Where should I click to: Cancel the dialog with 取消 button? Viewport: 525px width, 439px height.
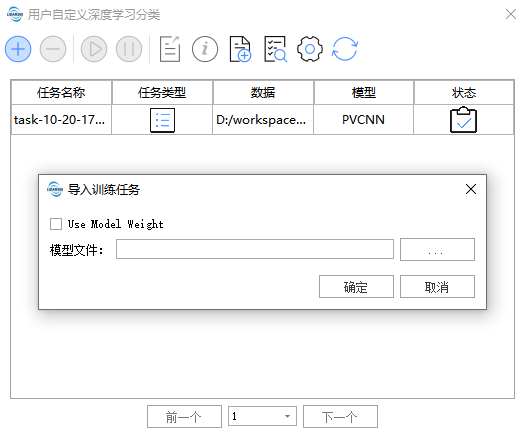click(437, 286)
